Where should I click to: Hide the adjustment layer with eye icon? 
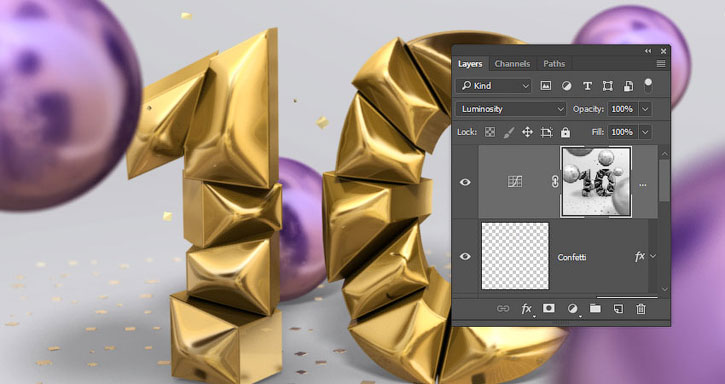[465, 182]
